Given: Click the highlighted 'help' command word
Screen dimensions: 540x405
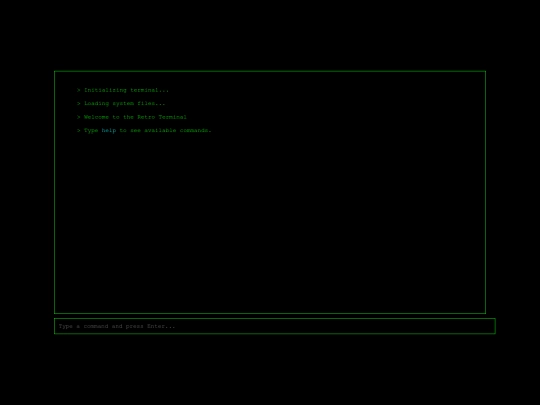Looking at the screenshot, I should 109,131.
